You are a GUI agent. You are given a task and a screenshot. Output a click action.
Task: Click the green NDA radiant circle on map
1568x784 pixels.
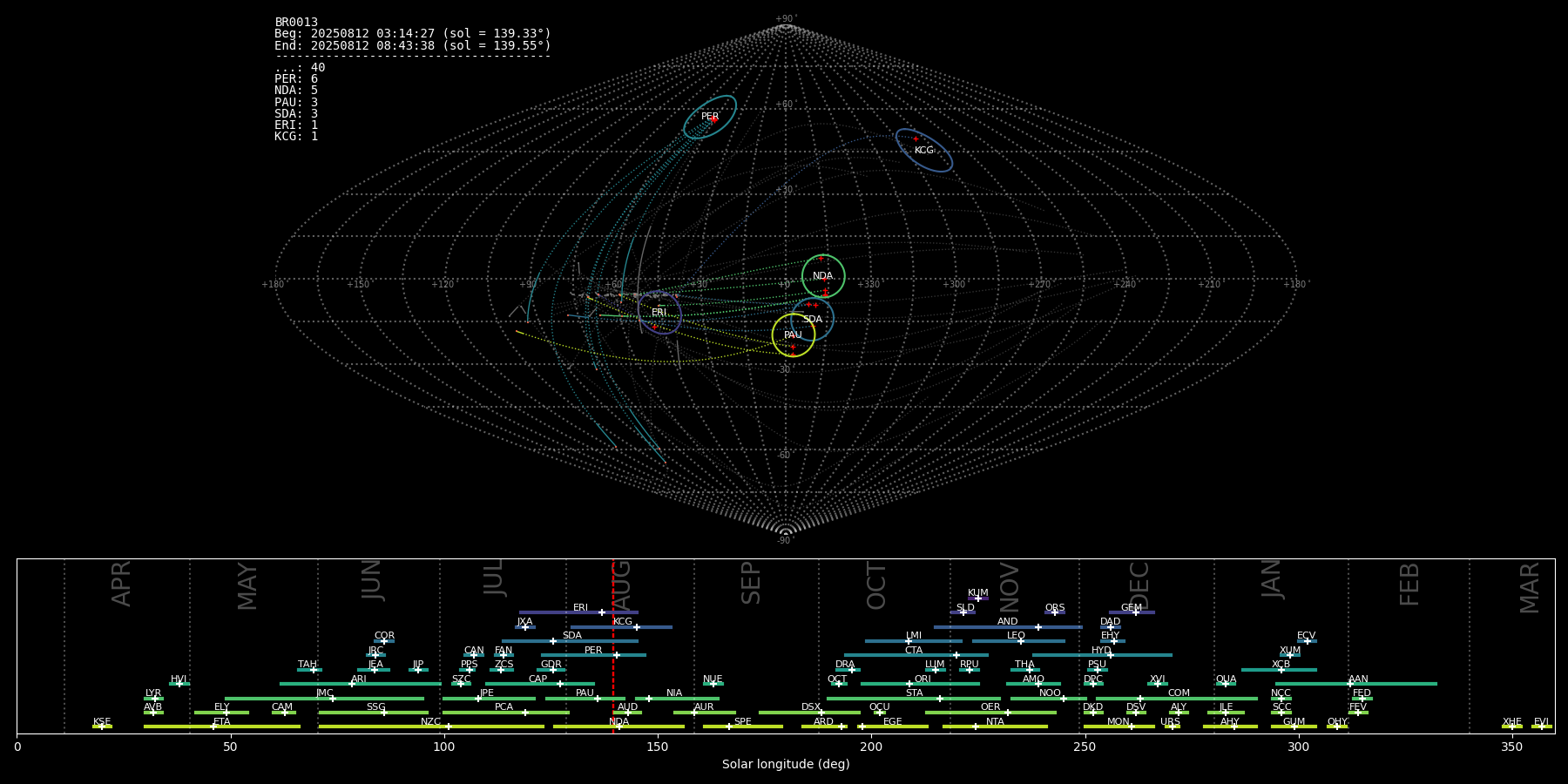coord(823,276)
